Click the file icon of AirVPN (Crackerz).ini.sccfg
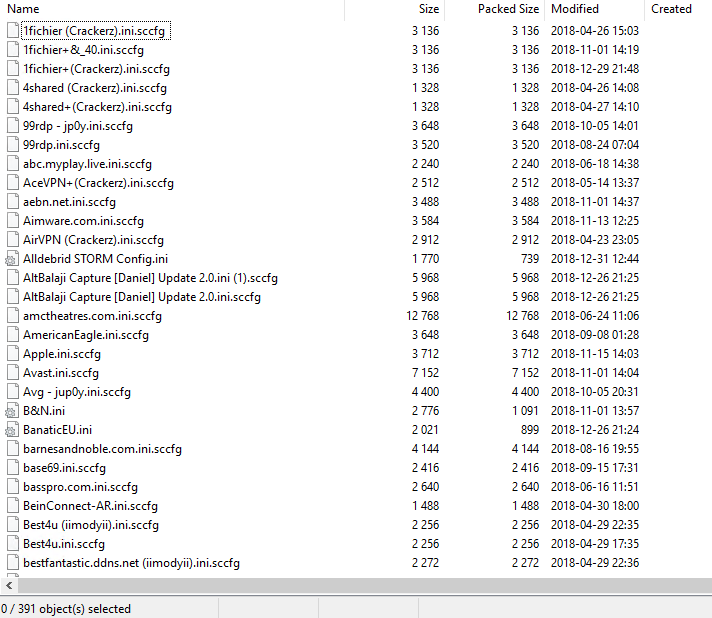This screenshot has width=712, height=618. click(x=13, y=239)
